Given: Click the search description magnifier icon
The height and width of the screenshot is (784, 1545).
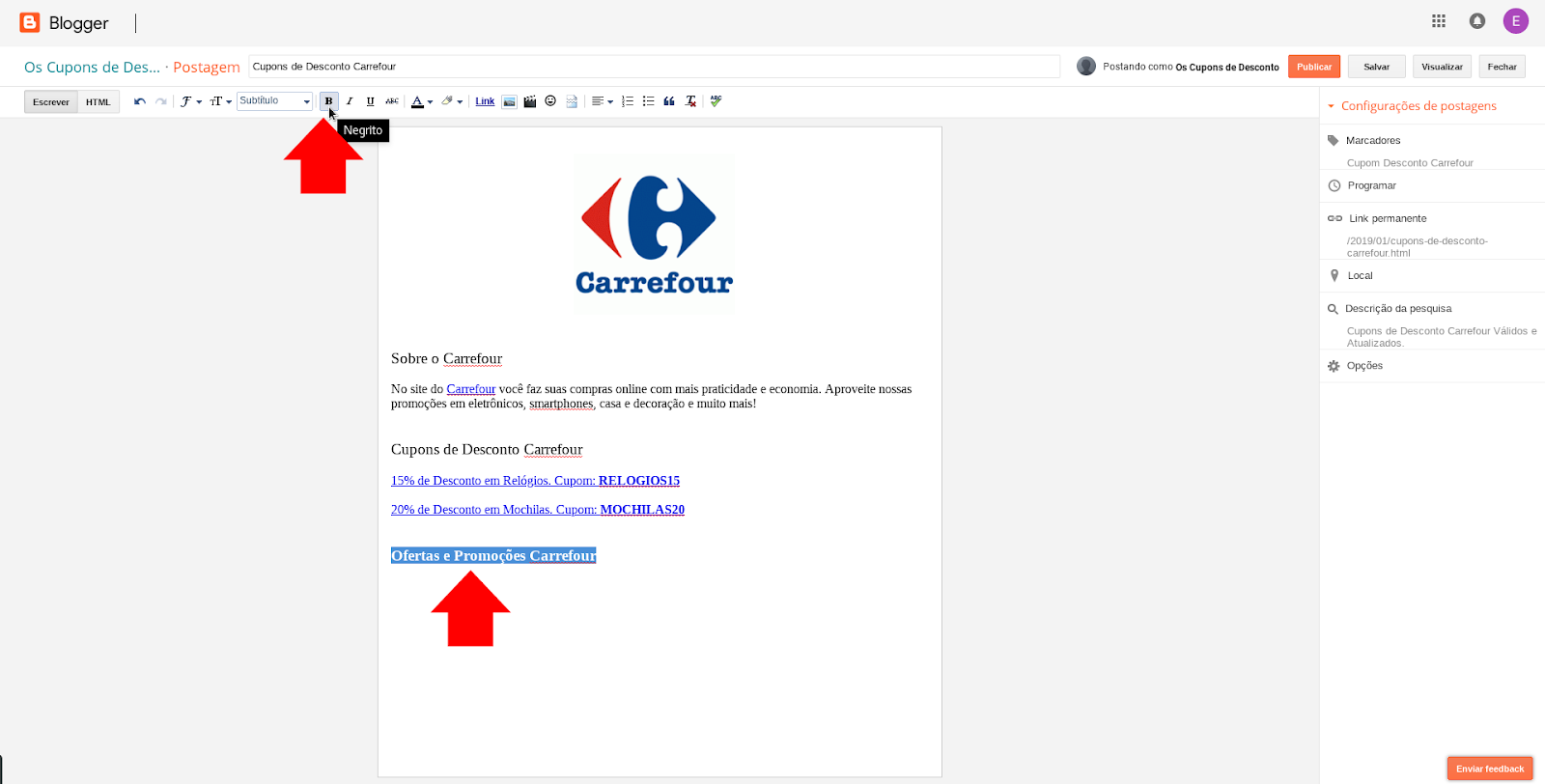Looking at the screenshot, I should pyautogui.click(x=1333, y=309).
